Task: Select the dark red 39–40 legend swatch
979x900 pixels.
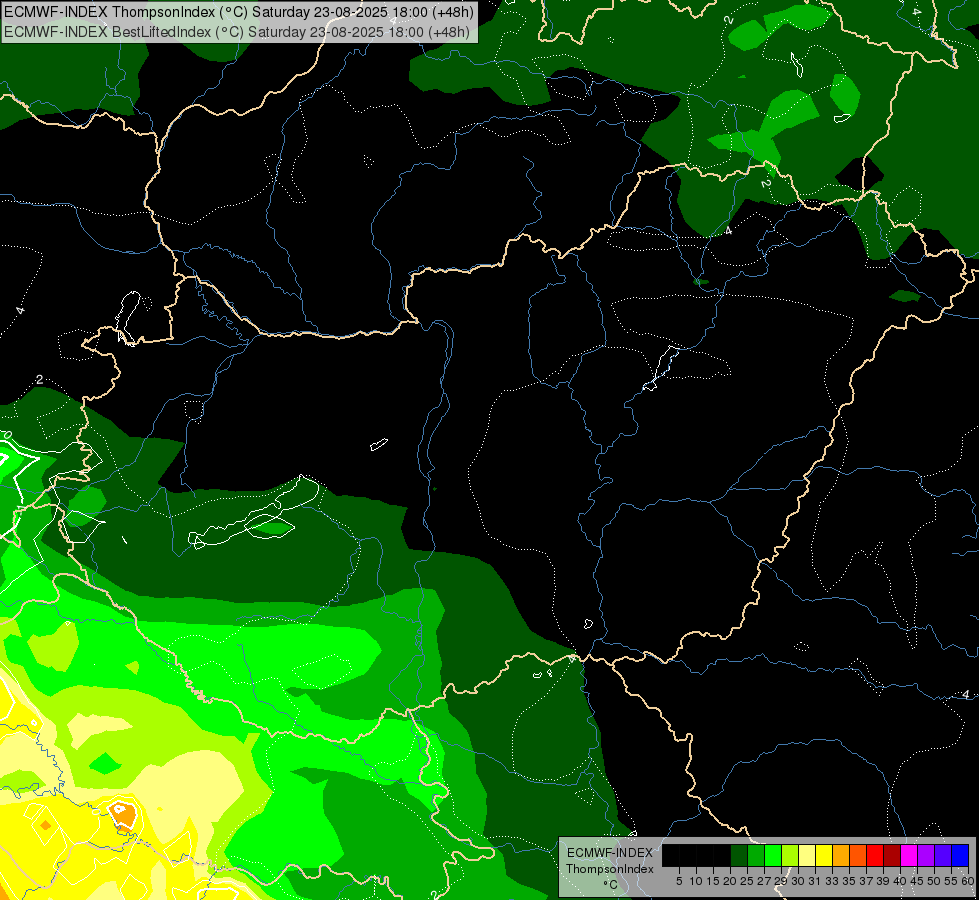Action: tap(892, 855)
